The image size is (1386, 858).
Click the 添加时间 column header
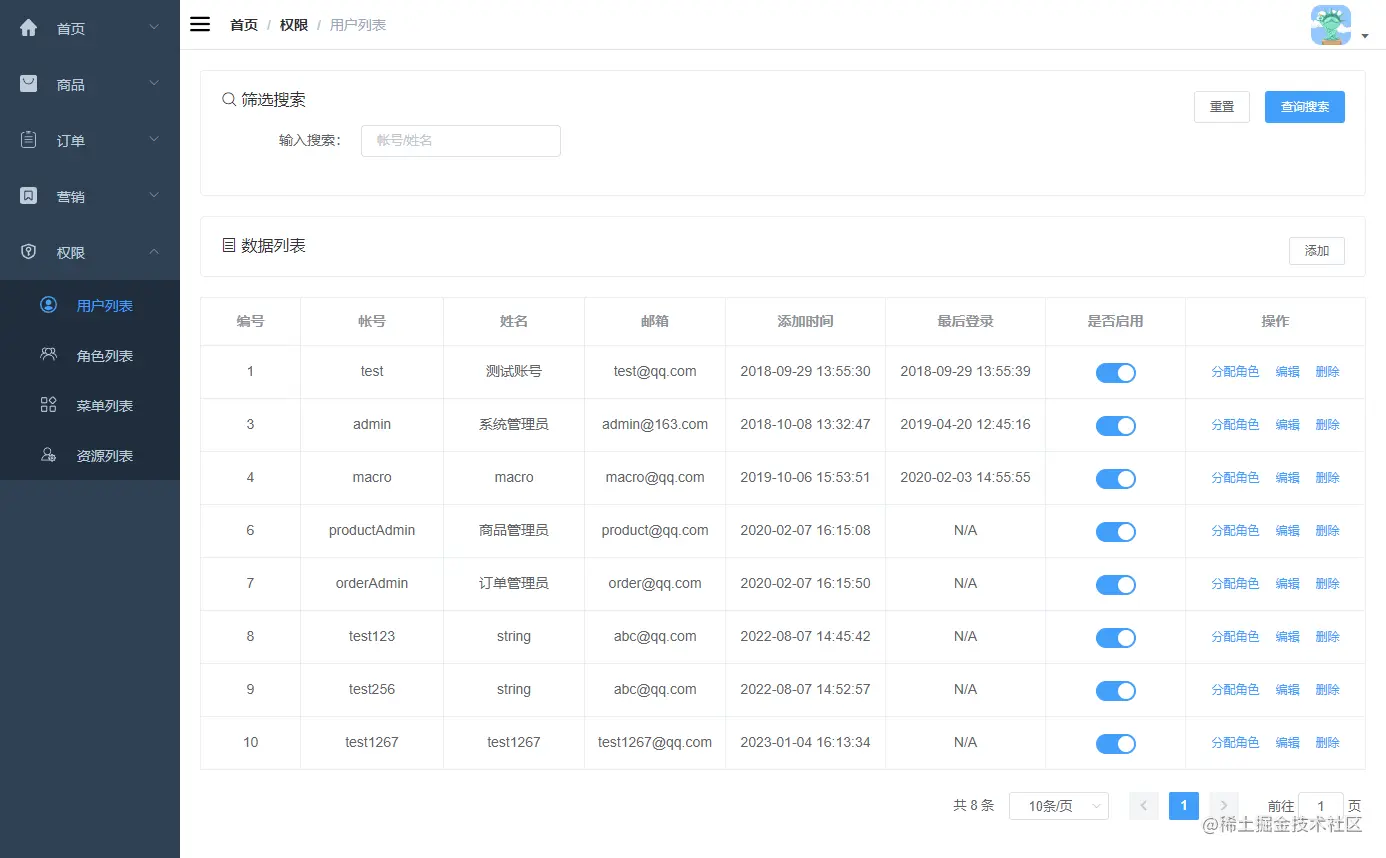805,321
